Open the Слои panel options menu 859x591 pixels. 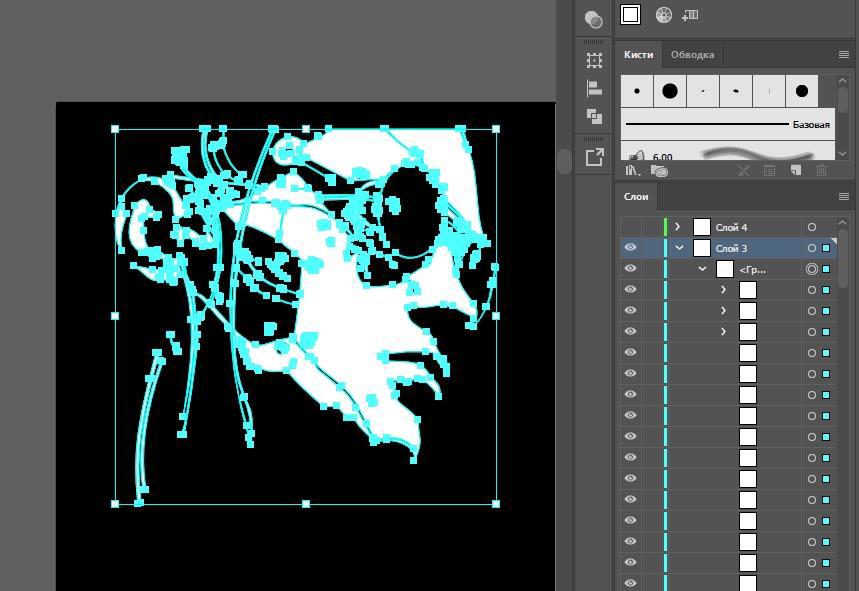point(844,197)
